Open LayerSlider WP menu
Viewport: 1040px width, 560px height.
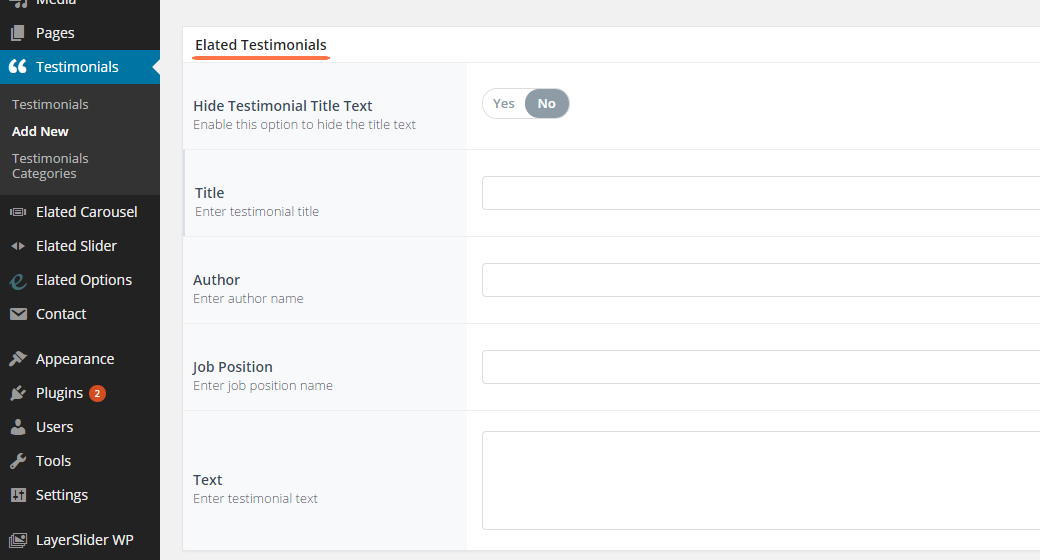tap(84, 540)
